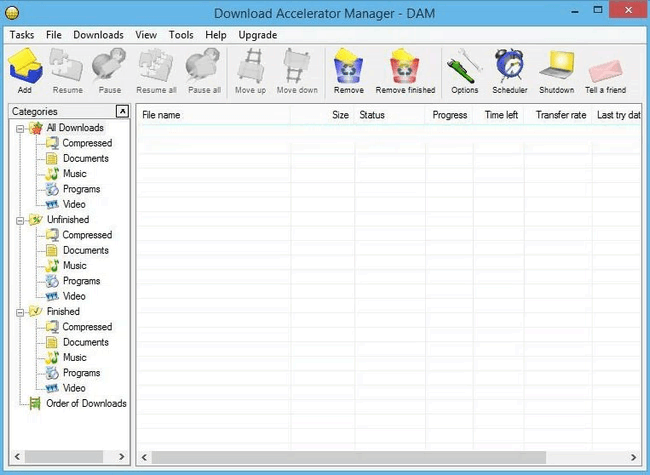
Task: Sort by Size column header
Action: click(322, 115)
